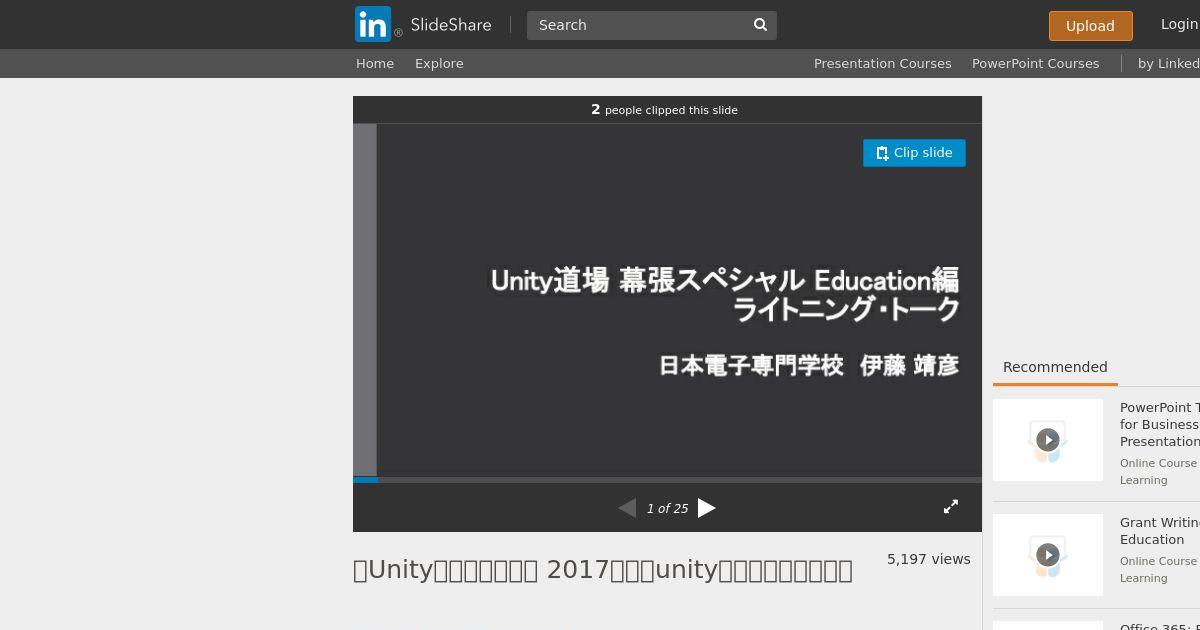Click the slide progress bar
Image resolution: width=1200 pixels, height=630 pixels.
pos(667,480)
